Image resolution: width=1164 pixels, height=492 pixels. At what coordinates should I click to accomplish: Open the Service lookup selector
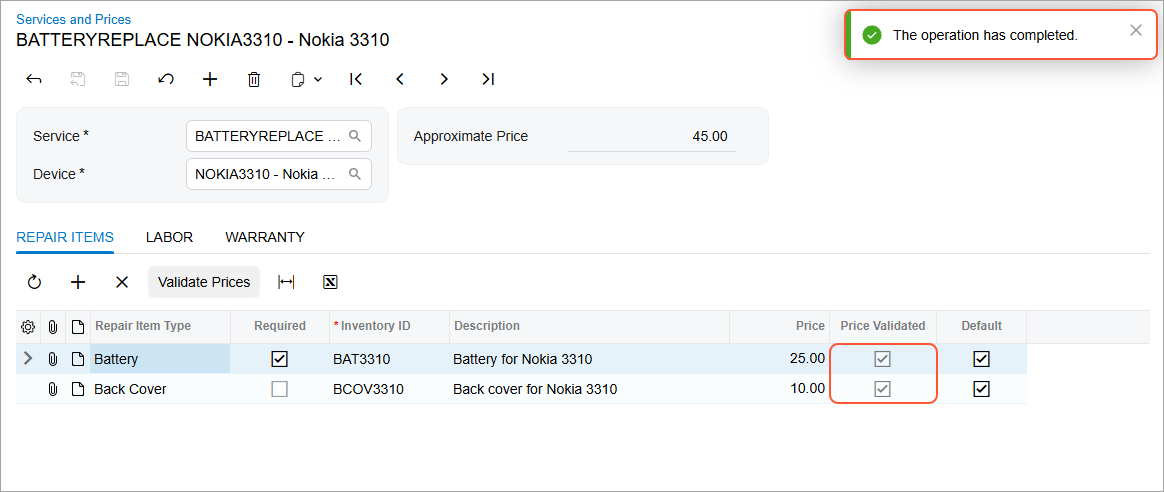click(x=355, y=136)
